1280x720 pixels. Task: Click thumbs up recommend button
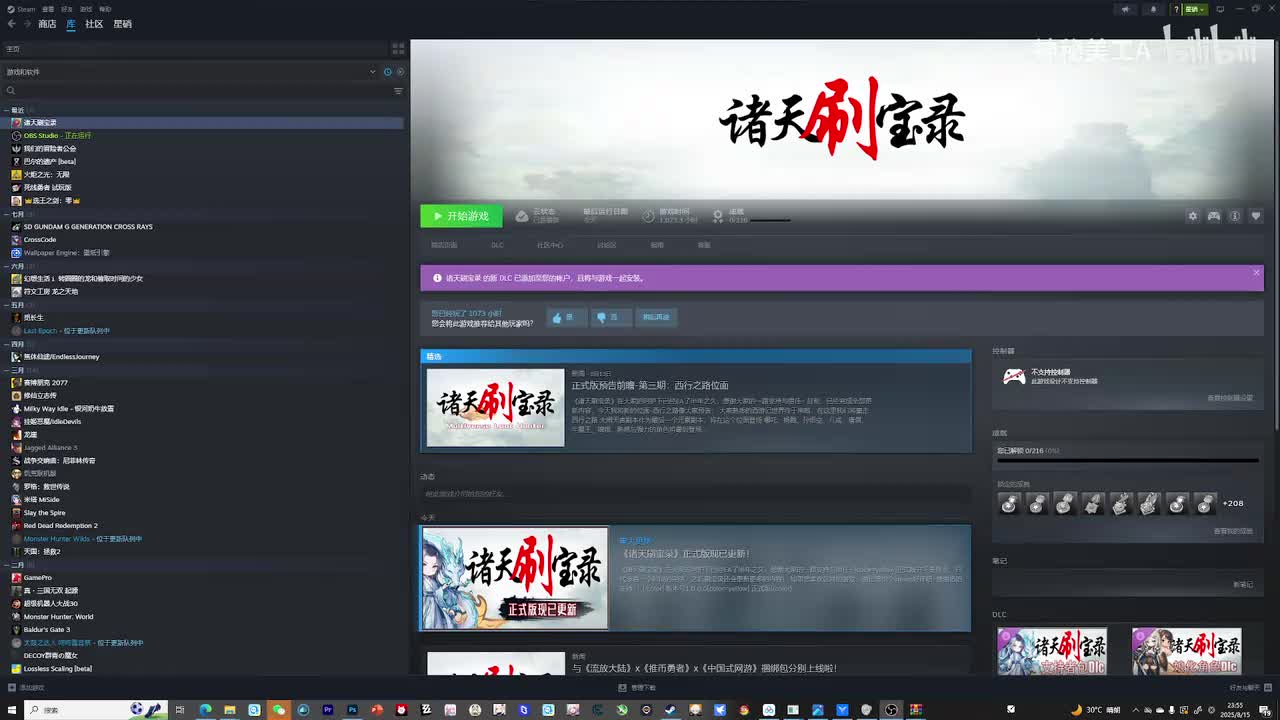pyautogui.click(x=566, y=317)
